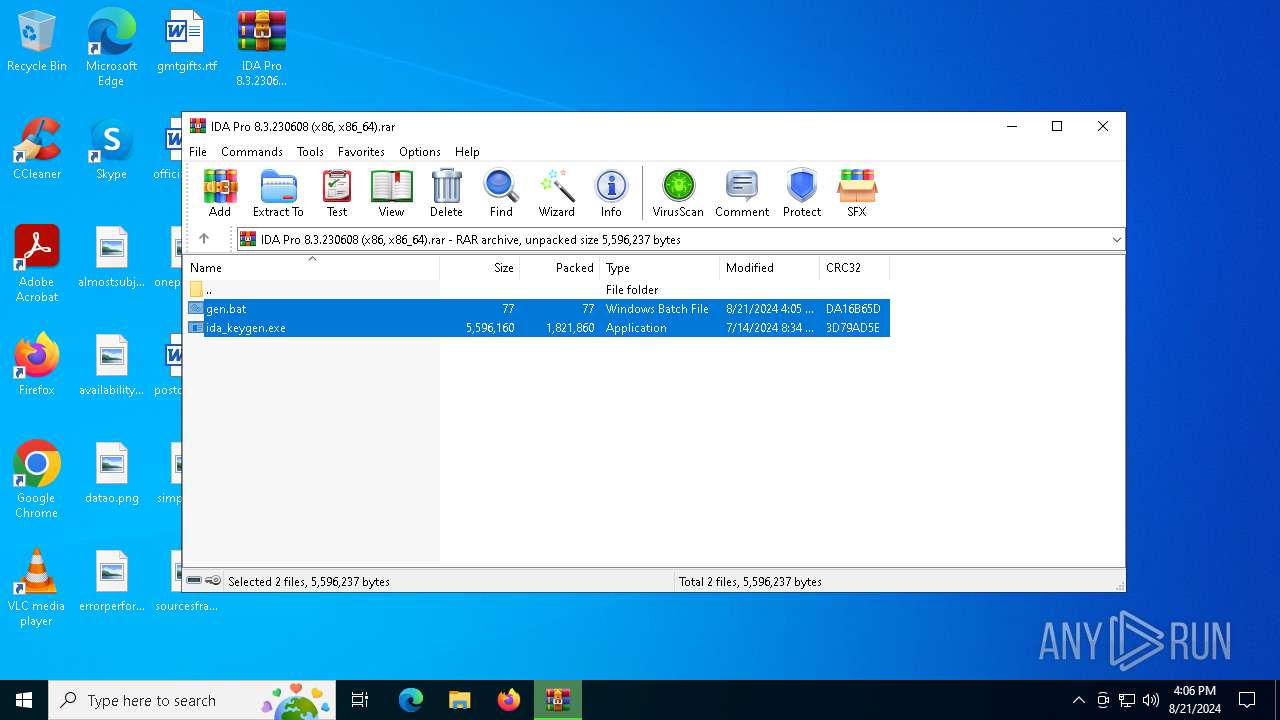The image size is (1280, 720).
Task: Click the CRC32 value DA16B65D
Action: point(853,309)
